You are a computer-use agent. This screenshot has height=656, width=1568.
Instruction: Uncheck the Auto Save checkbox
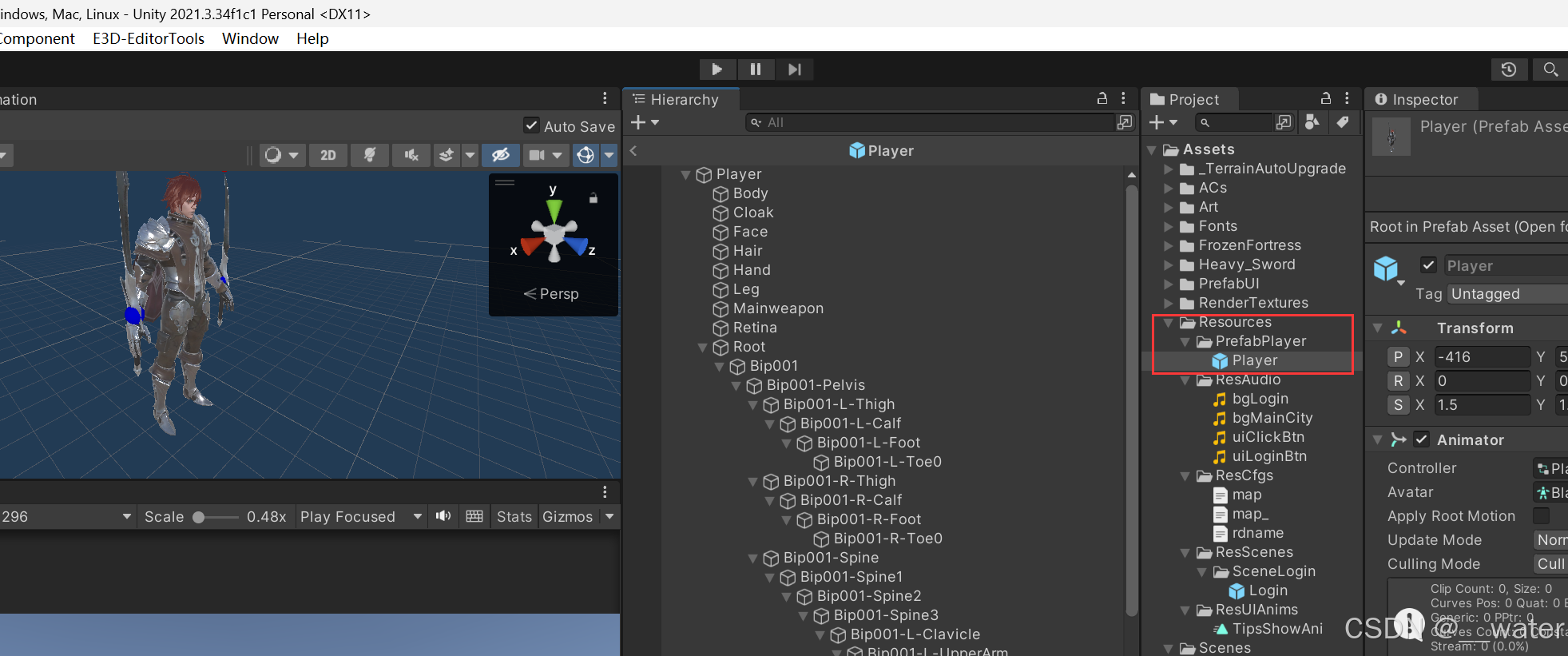click(531, 125)
